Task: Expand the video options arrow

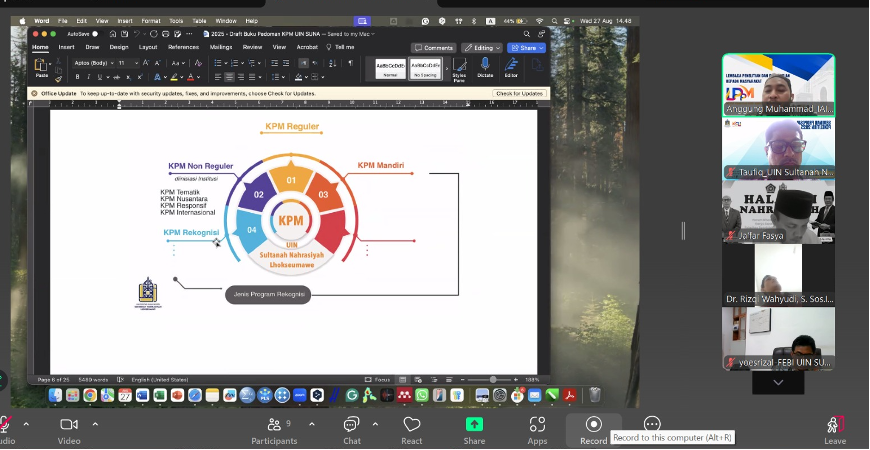Action: [95, 424]
